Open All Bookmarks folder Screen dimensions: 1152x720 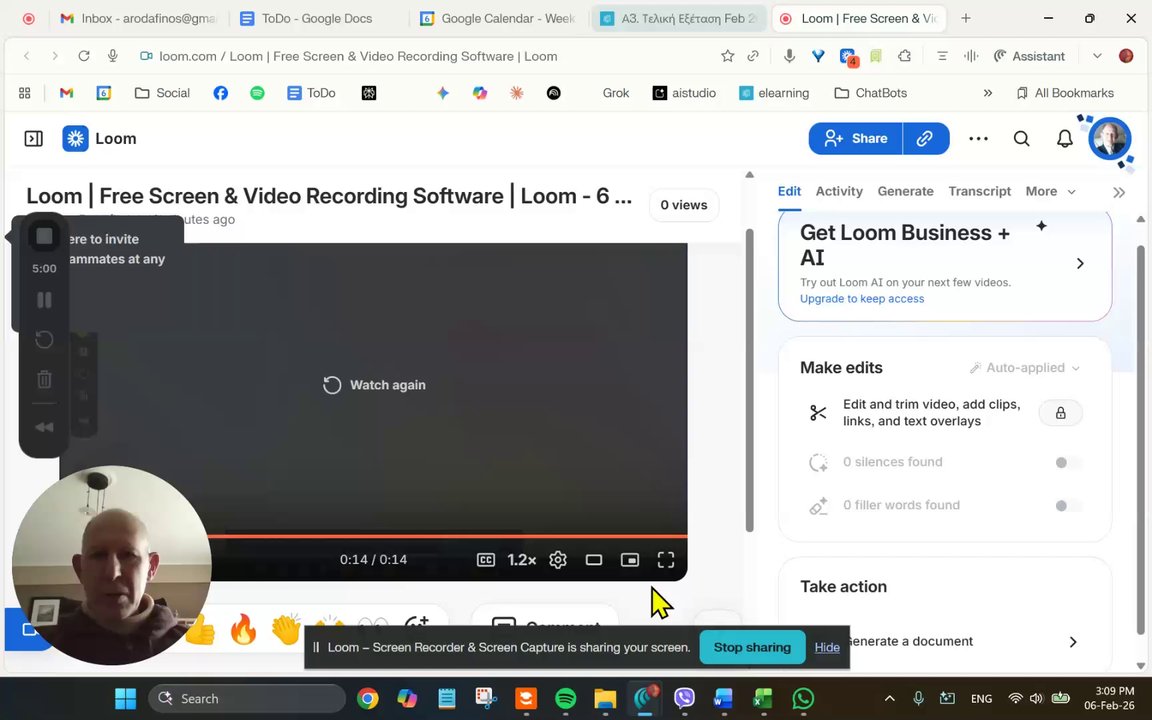(1065, 93)
